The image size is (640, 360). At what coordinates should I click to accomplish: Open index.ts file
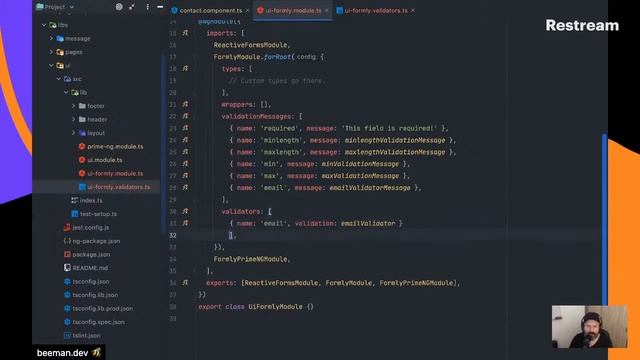(91, 200)
